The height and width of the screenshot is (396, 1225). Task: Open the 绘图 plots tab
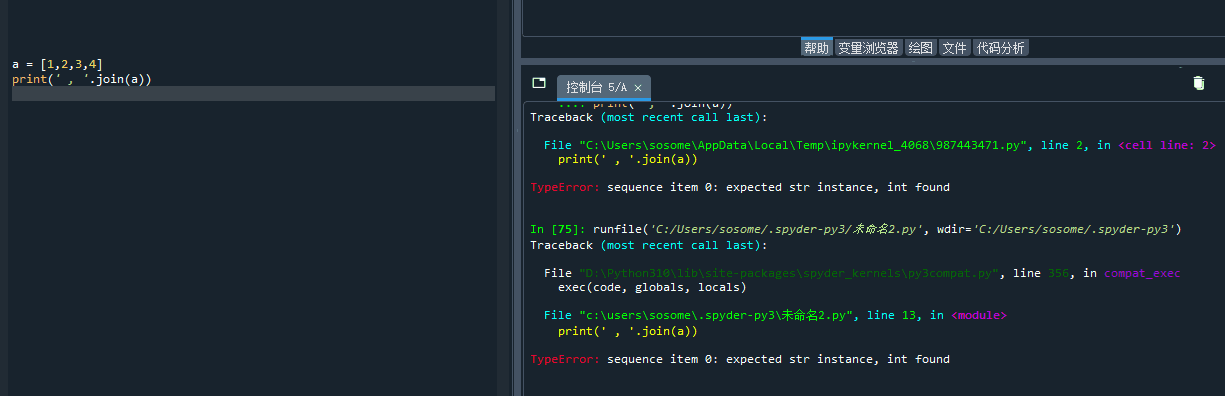pyautogui.click(x=919, y=48)
